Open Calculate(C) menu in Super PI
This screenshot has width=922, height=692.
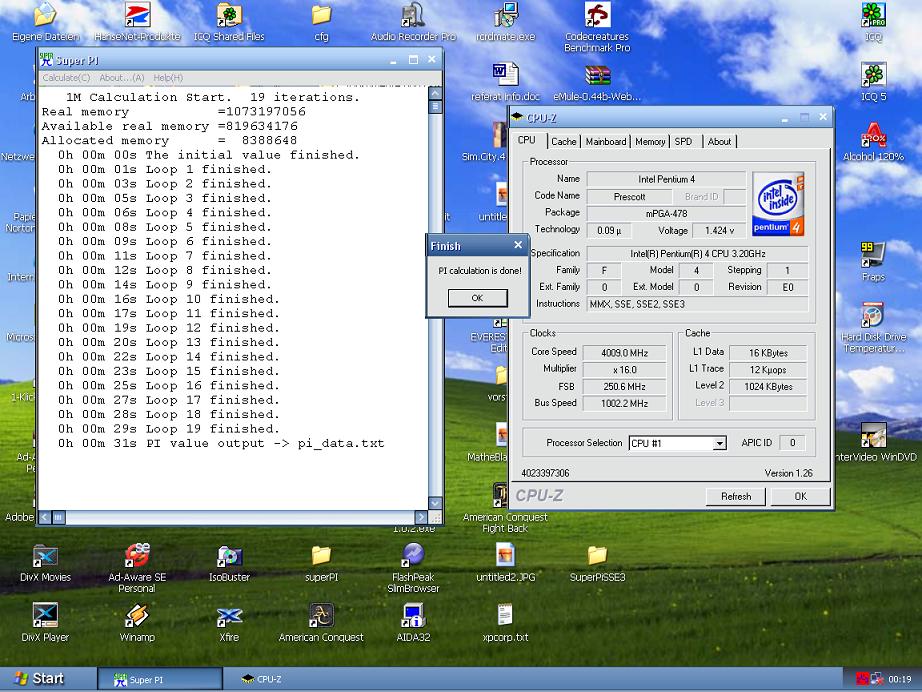click(66, 78)
